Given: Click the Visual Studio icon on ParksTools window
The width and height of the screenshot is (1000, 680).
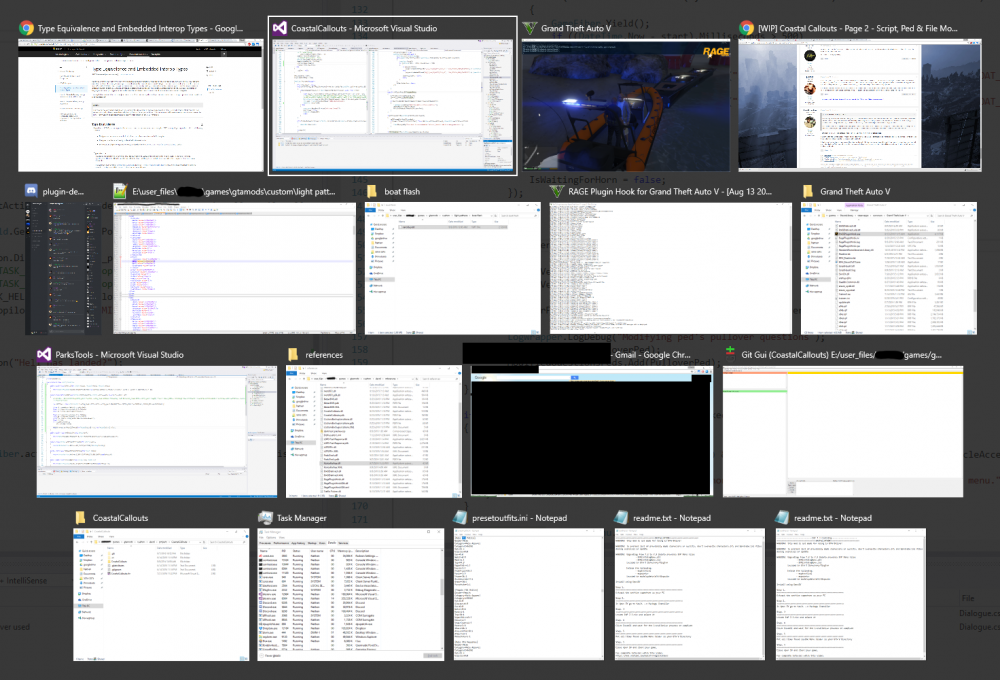Looking at the screenshot, I should [x=43, y=354].
